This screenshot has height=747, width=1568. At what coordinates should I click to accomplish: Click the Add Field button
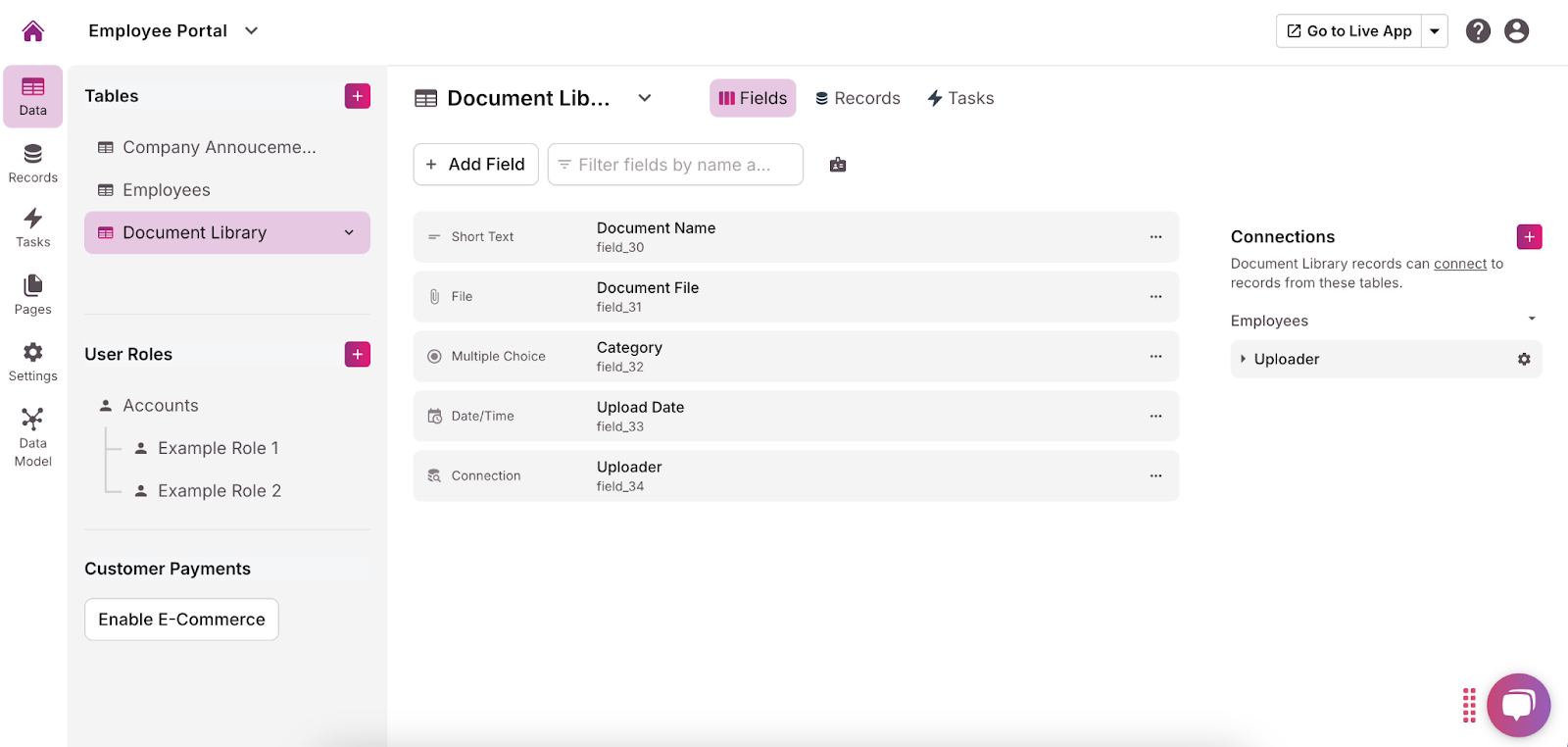coord(475,165)
